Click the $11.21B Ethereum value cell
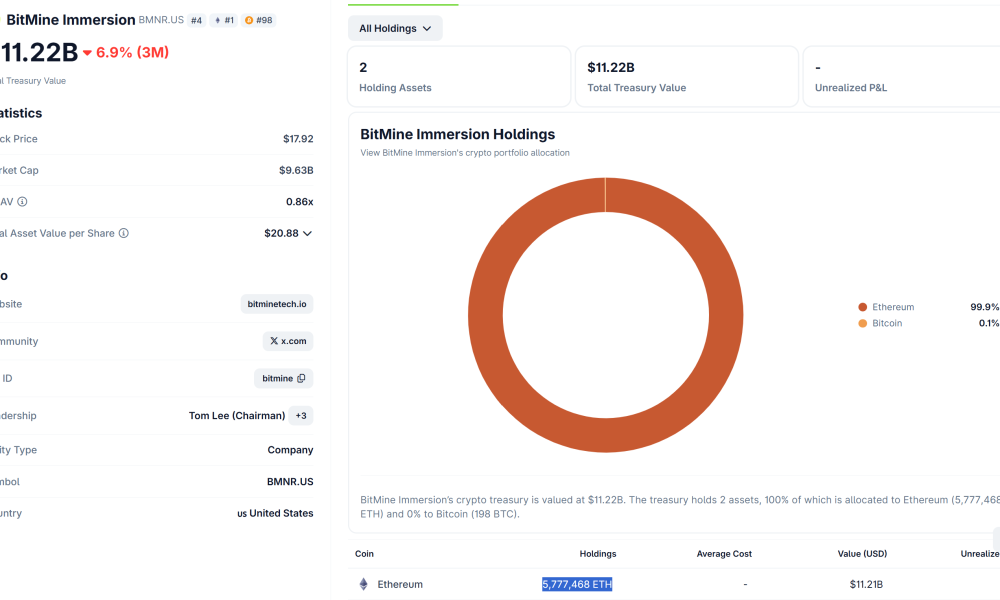 click(866, 584)
